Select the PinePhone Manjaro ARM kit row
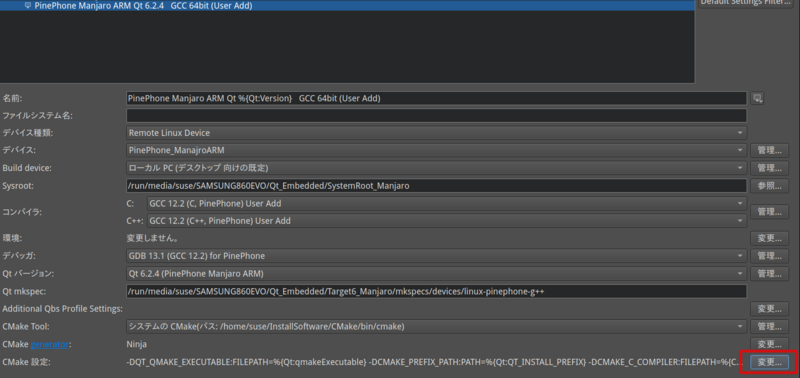Screen dimensions: 800x378 click(347, 6)
